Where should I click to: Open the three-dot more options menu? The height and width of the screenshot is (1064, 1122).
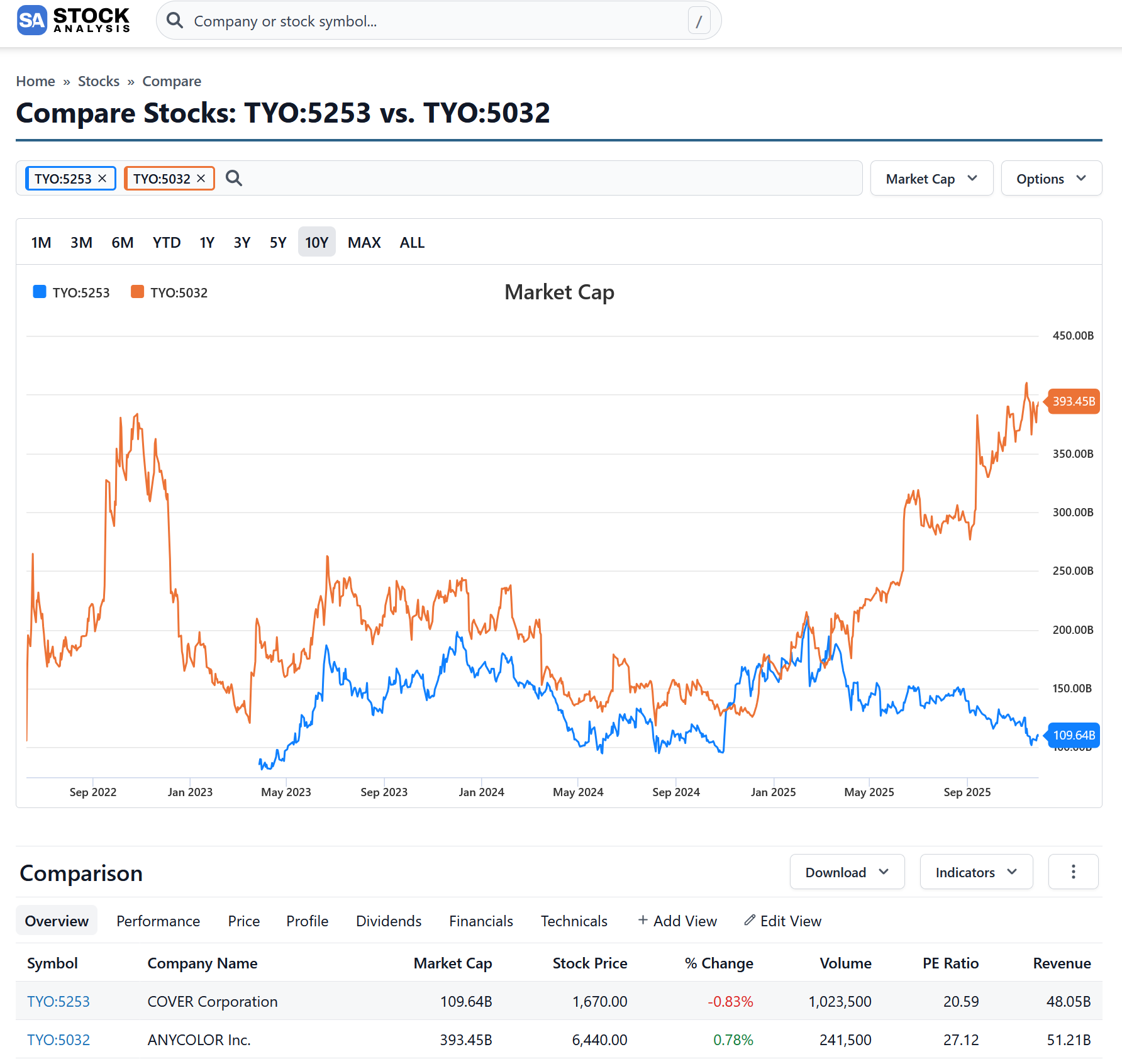coord(1074,872)
